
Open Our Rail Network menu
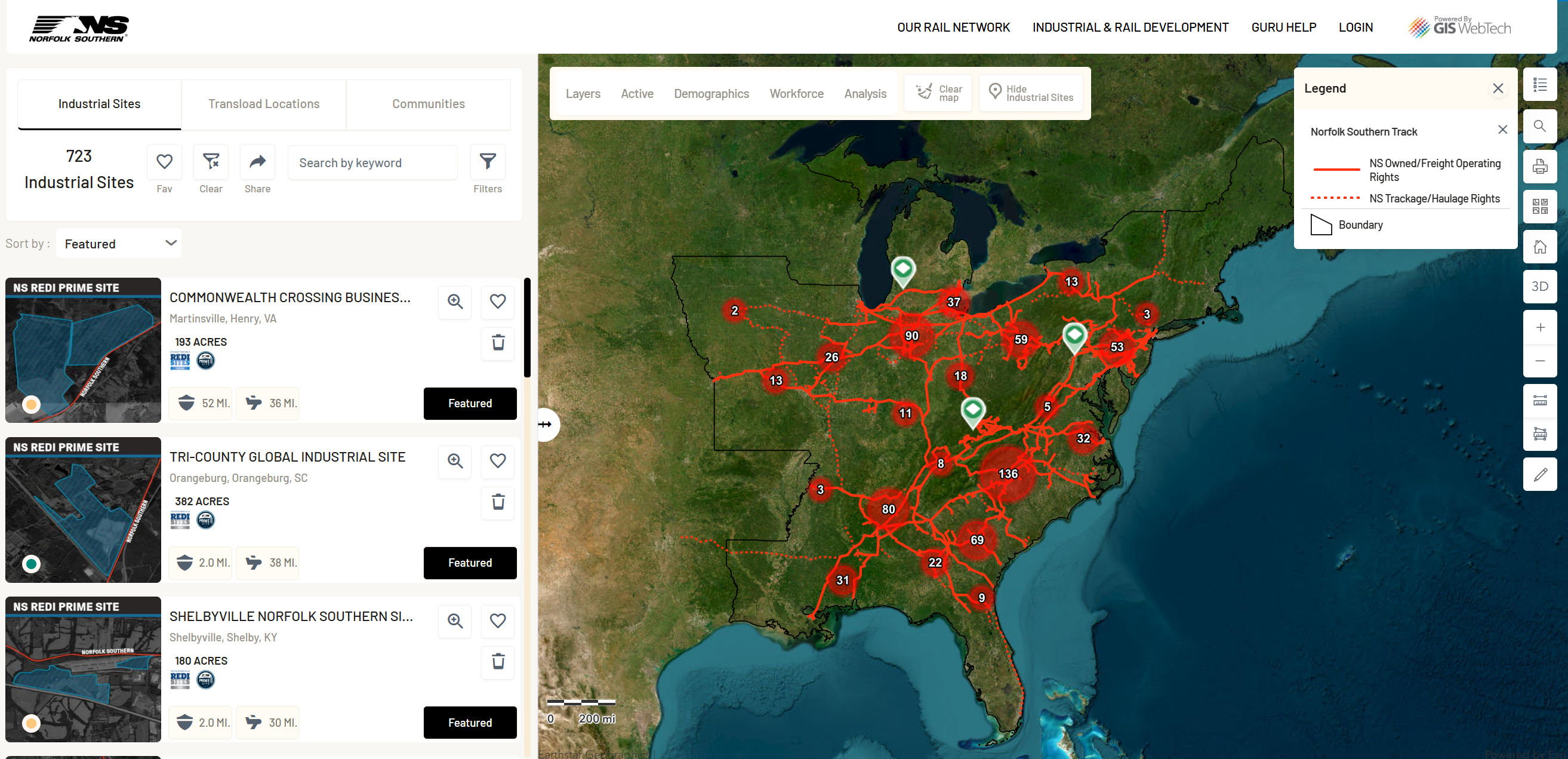tap(953, 27)
